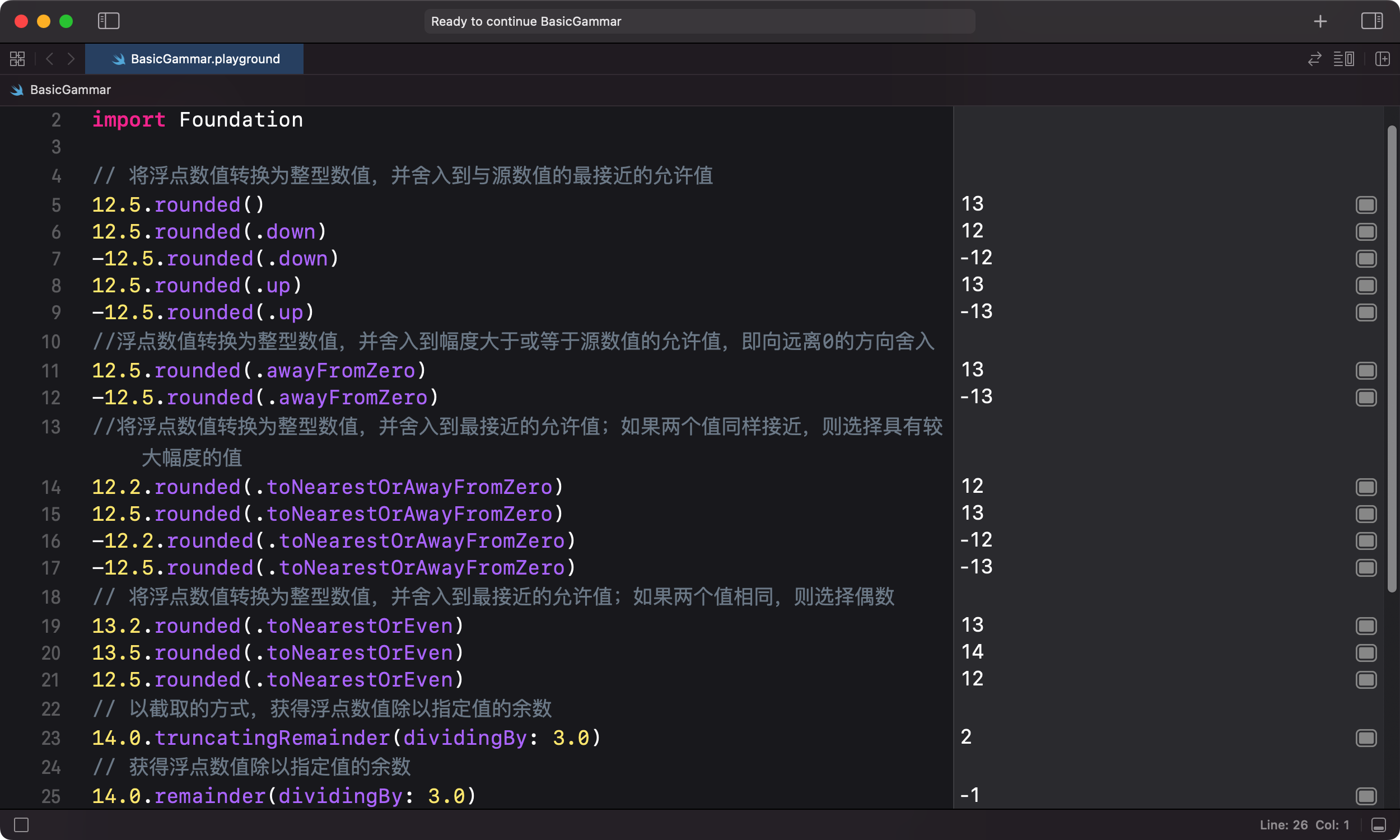Show result for line 11 awayFromZero

click(x=1366, y=371)
